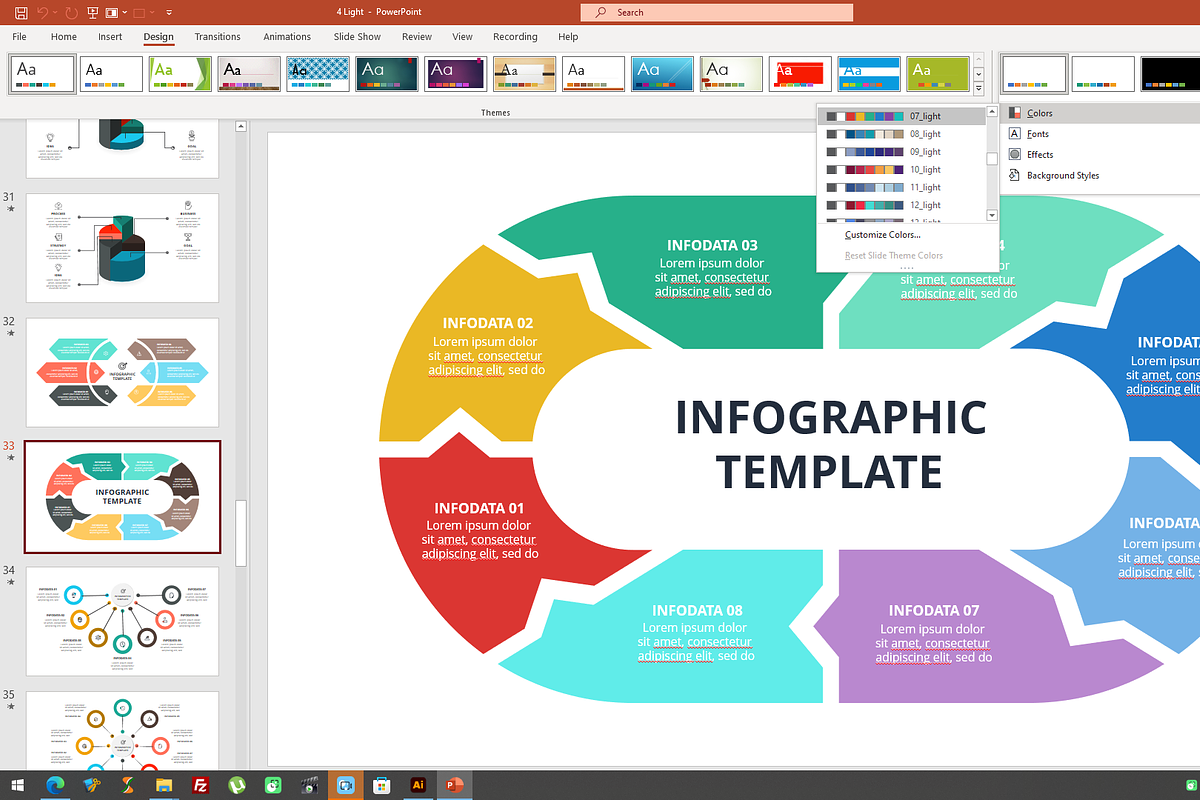Click Customize Colors... option
Image resolution: width=1200 pixels, height=800 pixels.
click(x=882, y=235)
